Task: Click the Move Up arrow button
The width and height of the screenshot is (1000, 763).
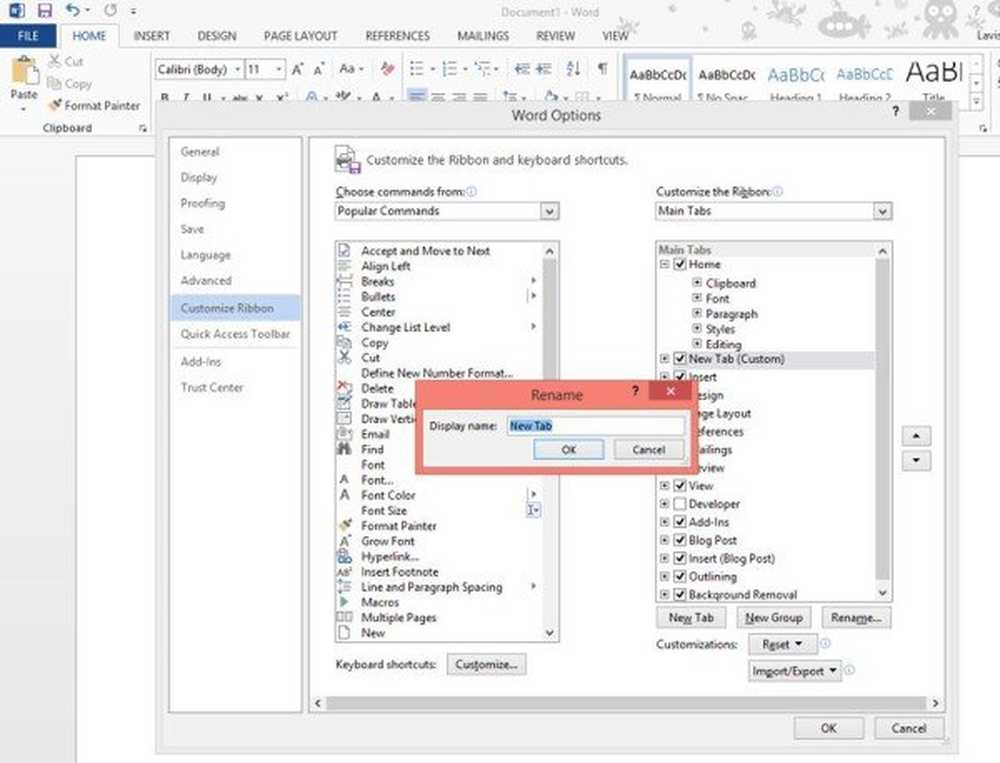Action: tap(916, 437)
